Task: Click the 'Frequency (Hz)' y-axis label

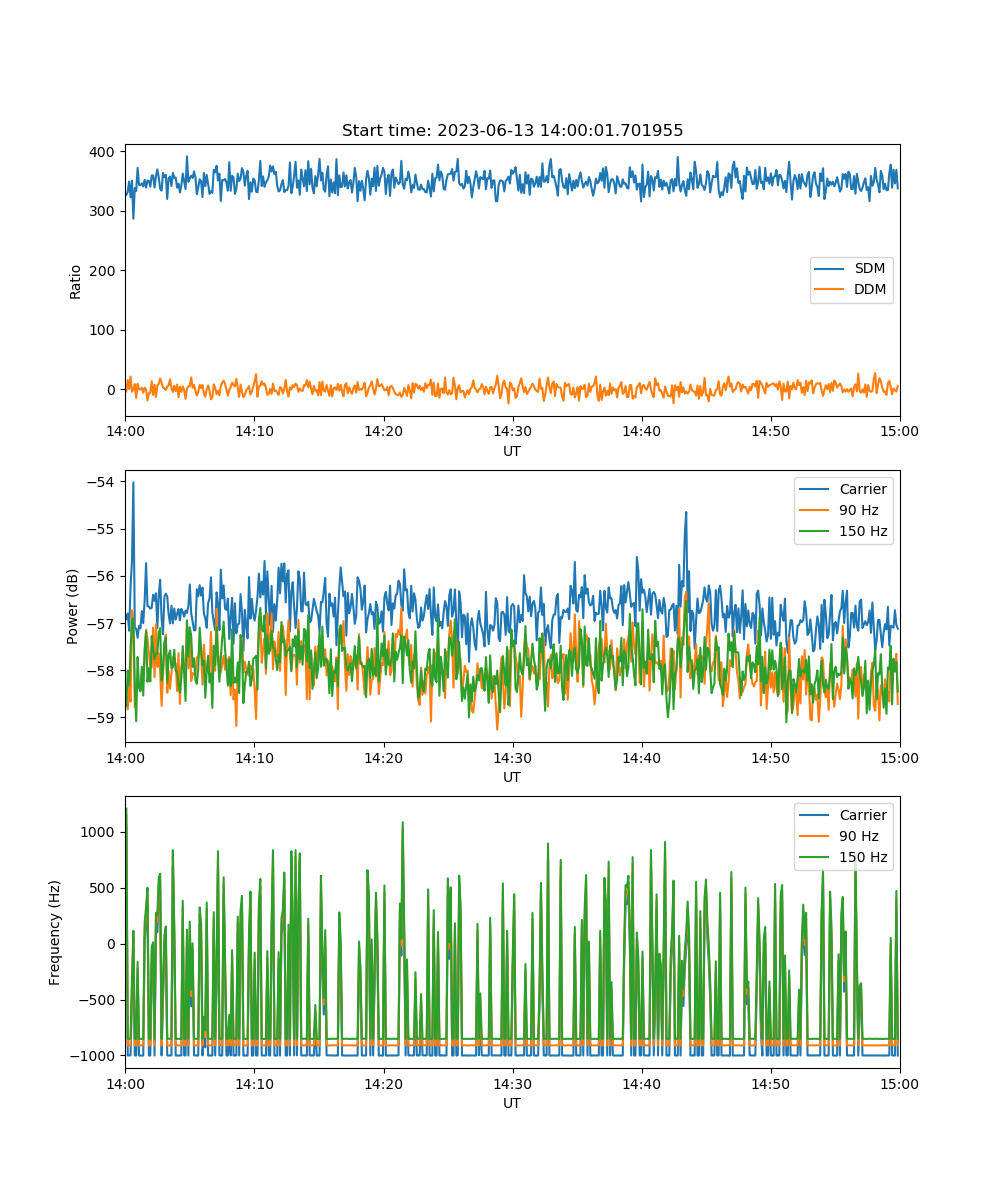Action: pyautogui.click(x=55, y=932)
